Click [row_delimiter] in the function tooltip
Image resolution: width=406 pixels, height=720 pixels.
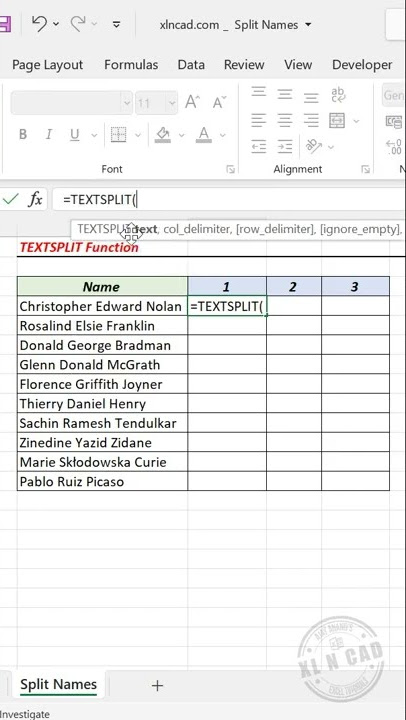[275, 229]
